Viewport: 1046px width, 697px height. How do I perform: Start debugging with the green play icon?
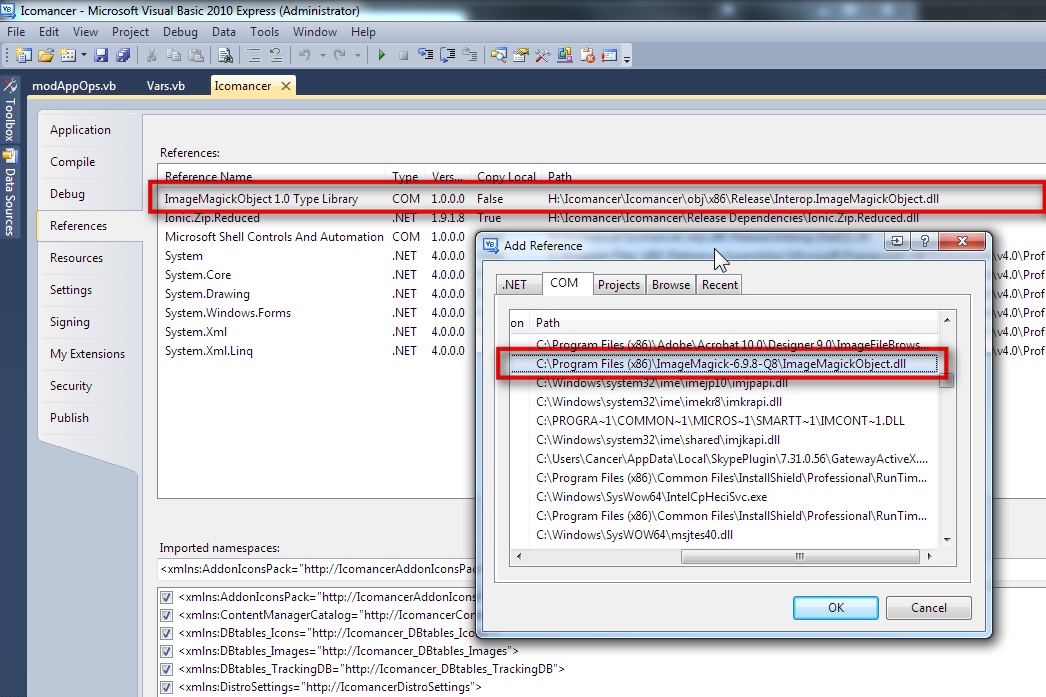[x=382, y=55]
